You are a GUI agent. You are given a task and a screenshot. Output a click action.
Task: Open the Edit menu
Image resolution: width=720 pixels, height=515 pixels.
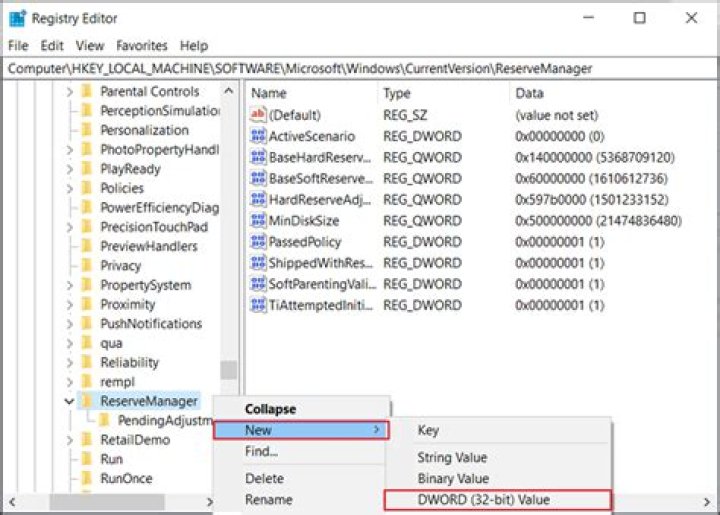click(52, 45)
